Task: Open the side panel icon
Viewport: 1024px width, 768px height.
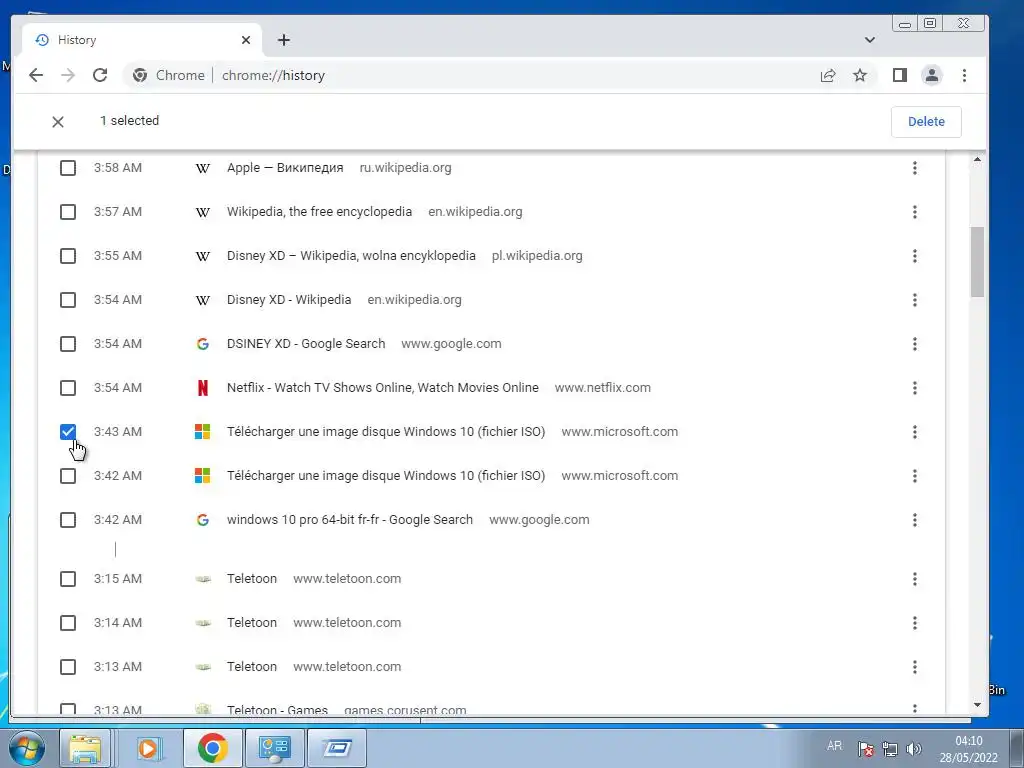Action: pos(900,75)
